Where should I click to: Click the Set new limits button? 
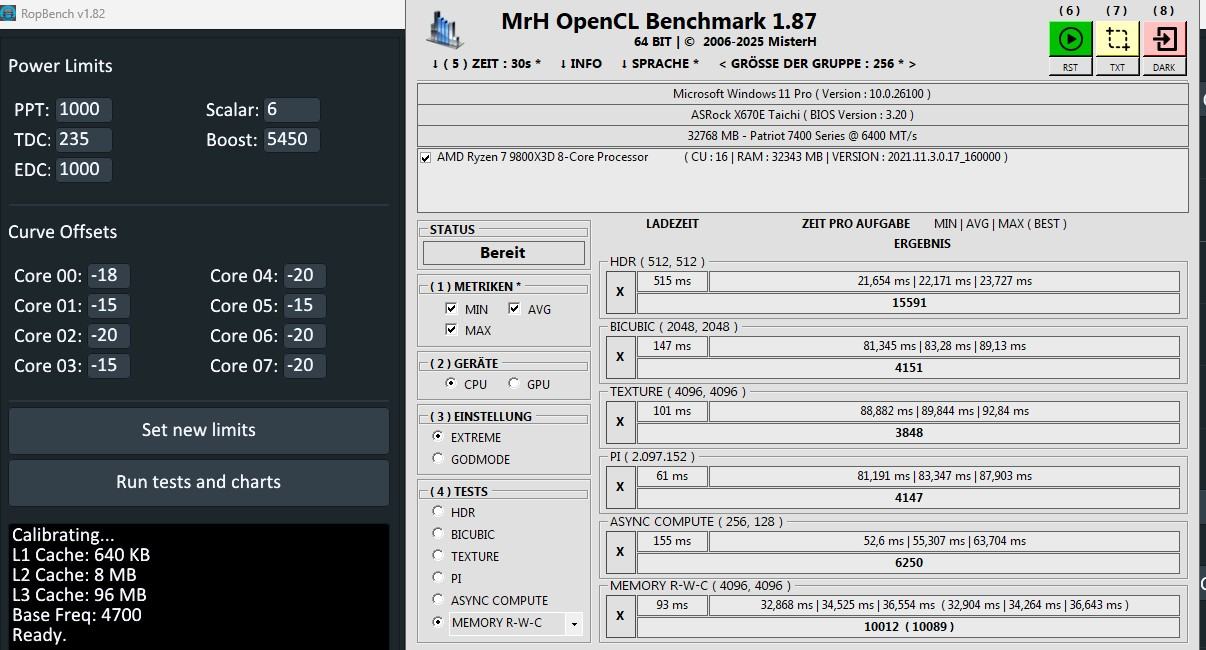click(x=198, y=430)
